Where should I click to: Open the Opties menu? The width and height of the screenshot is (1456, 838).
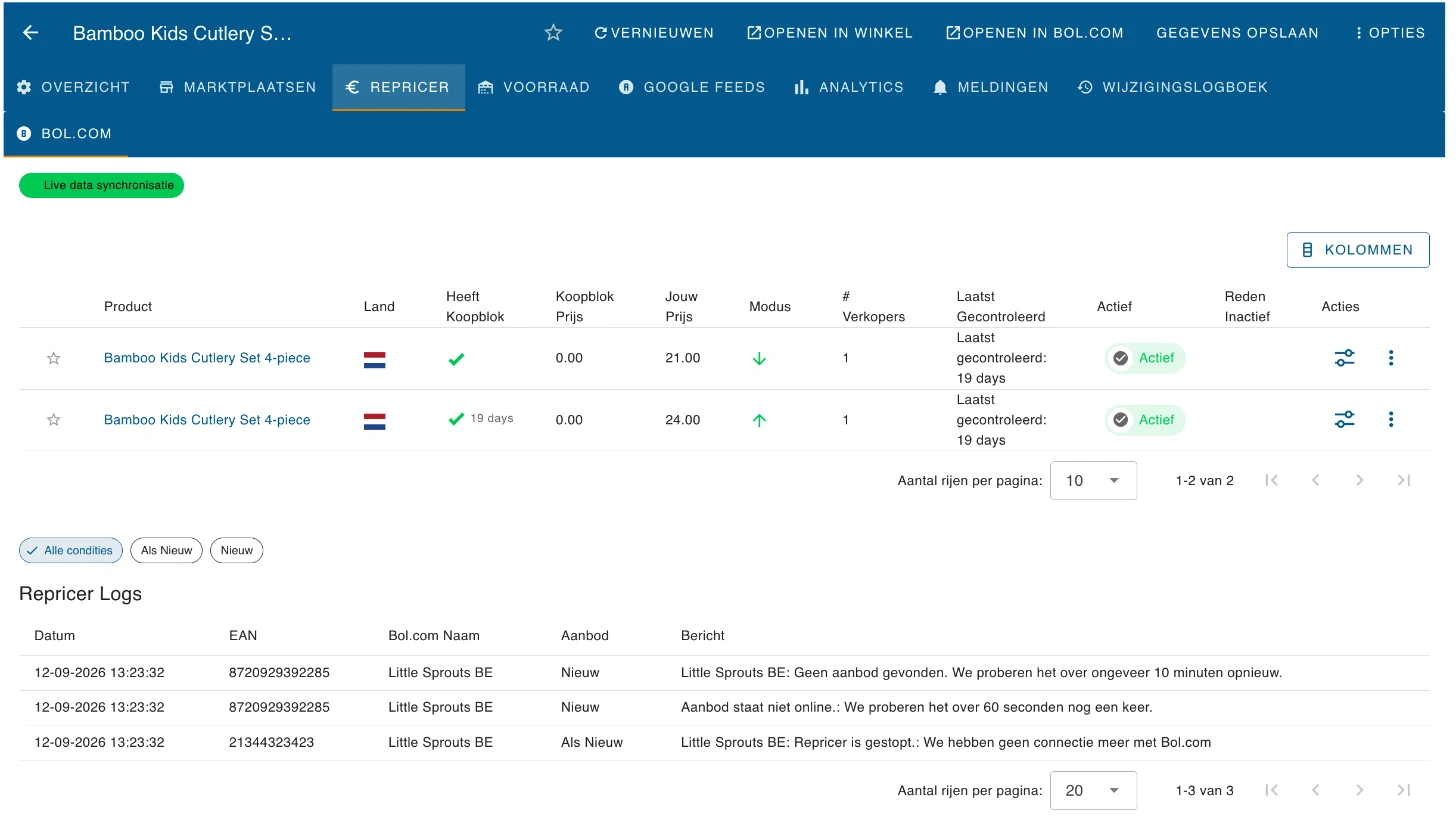tap(1389, 33)
